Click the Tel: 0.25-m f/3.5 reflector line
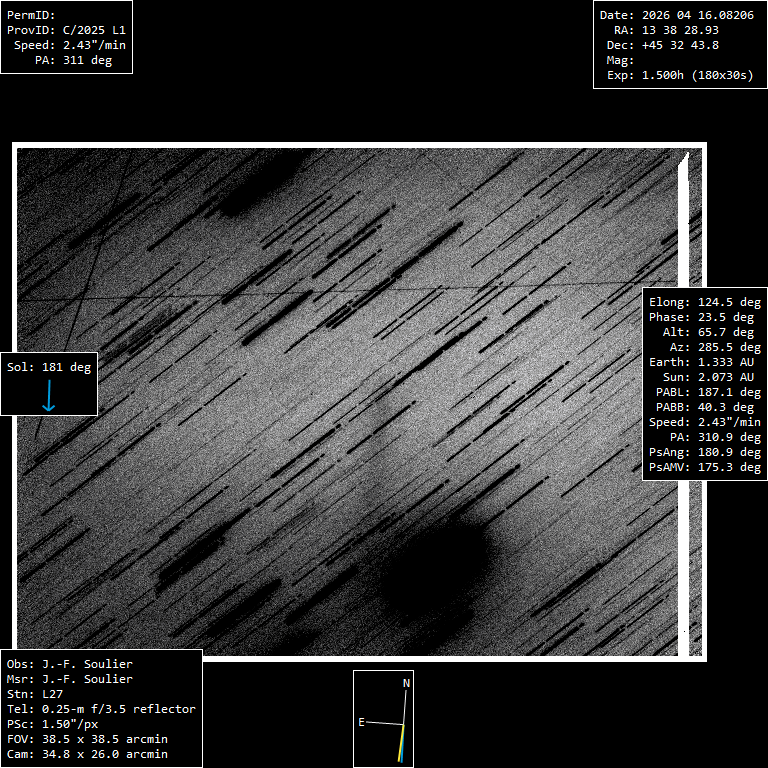 point(101,708)
